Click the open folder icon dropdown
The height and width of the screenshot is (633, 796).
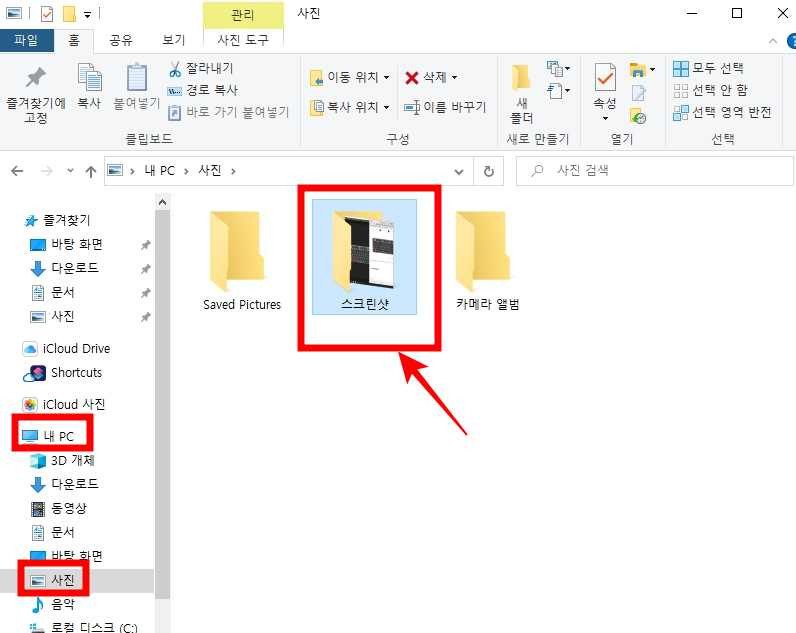[642, 69]
